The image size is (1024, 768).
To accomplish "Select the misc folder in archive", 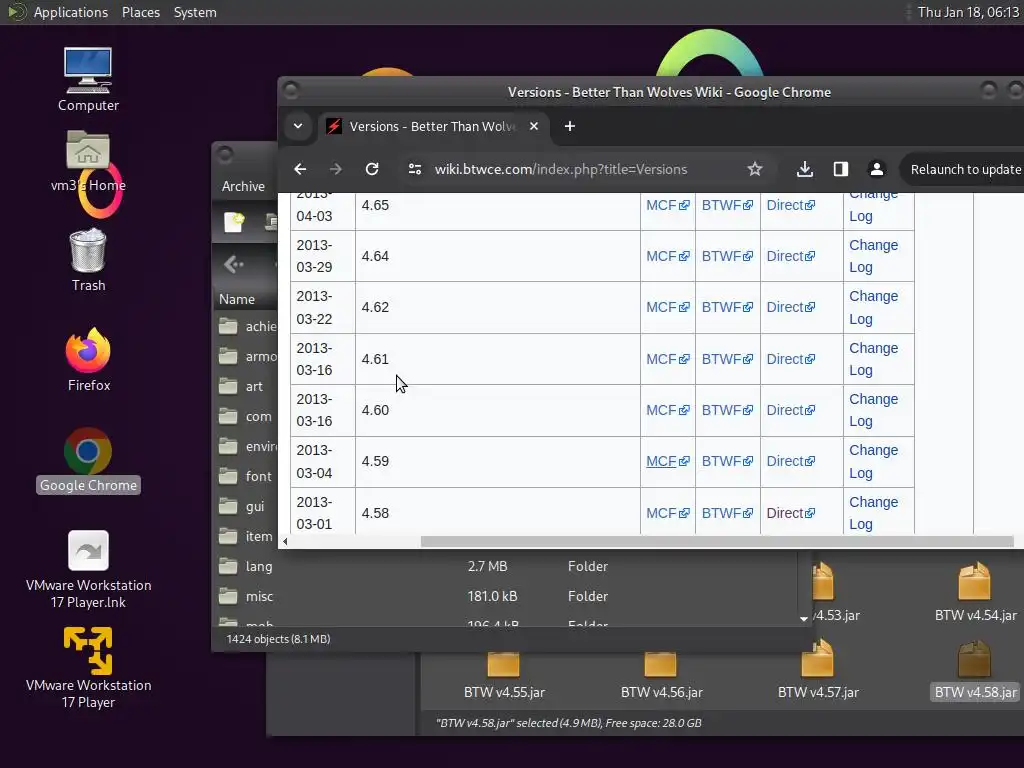I will pos(246,596).
